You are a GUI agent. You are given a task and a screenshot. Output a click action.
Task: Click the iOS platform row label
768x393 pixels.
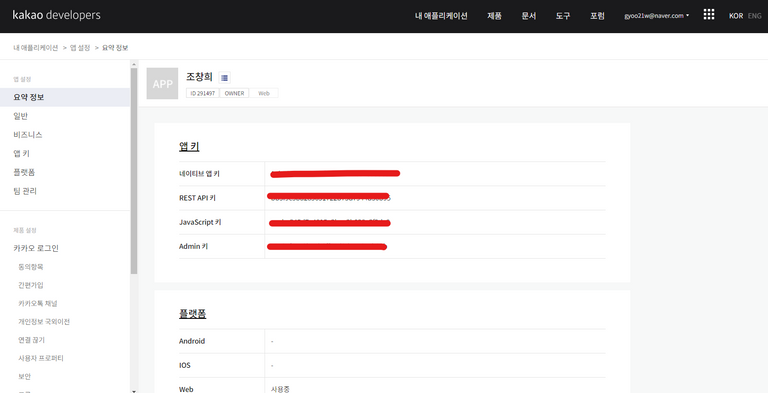click(x=185, y=366)
